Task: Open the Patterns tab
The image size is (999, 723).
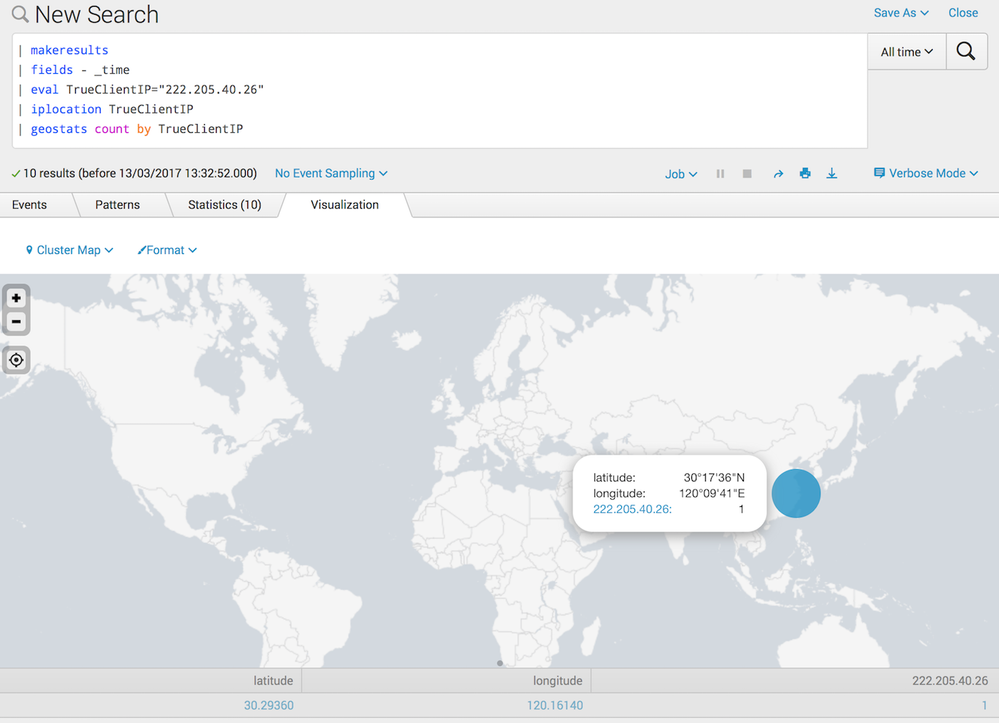Action: tap(118, 205)
